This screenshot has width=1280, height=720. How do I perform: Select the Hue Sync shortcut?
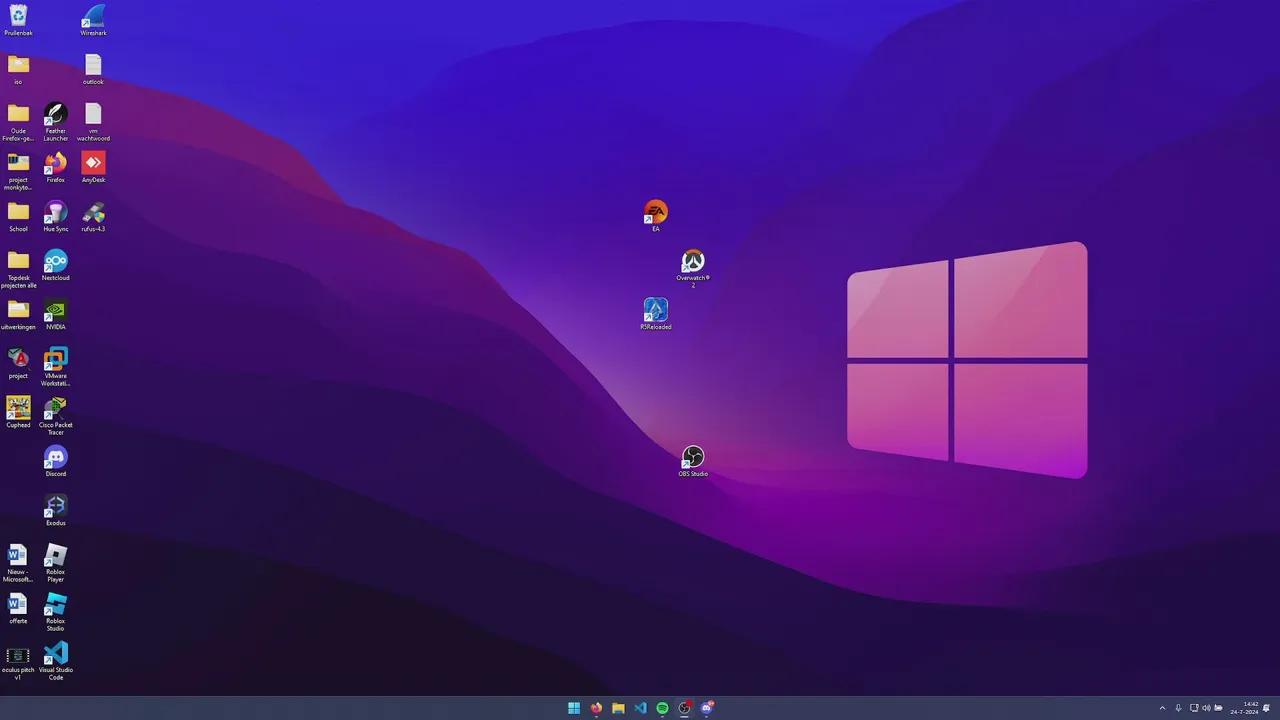click(56, 216)
